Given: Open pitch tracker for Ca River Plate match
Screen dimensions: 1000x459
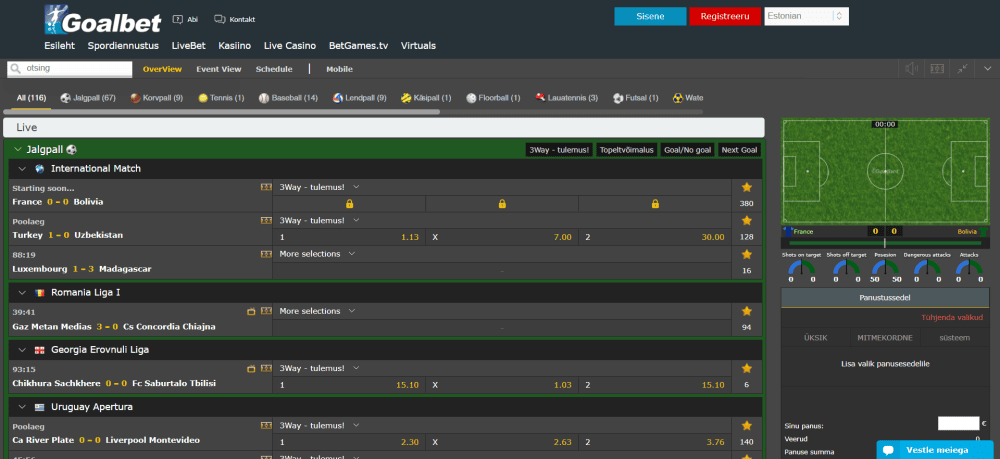Looking at the screenshot, I should coord(266,425).
